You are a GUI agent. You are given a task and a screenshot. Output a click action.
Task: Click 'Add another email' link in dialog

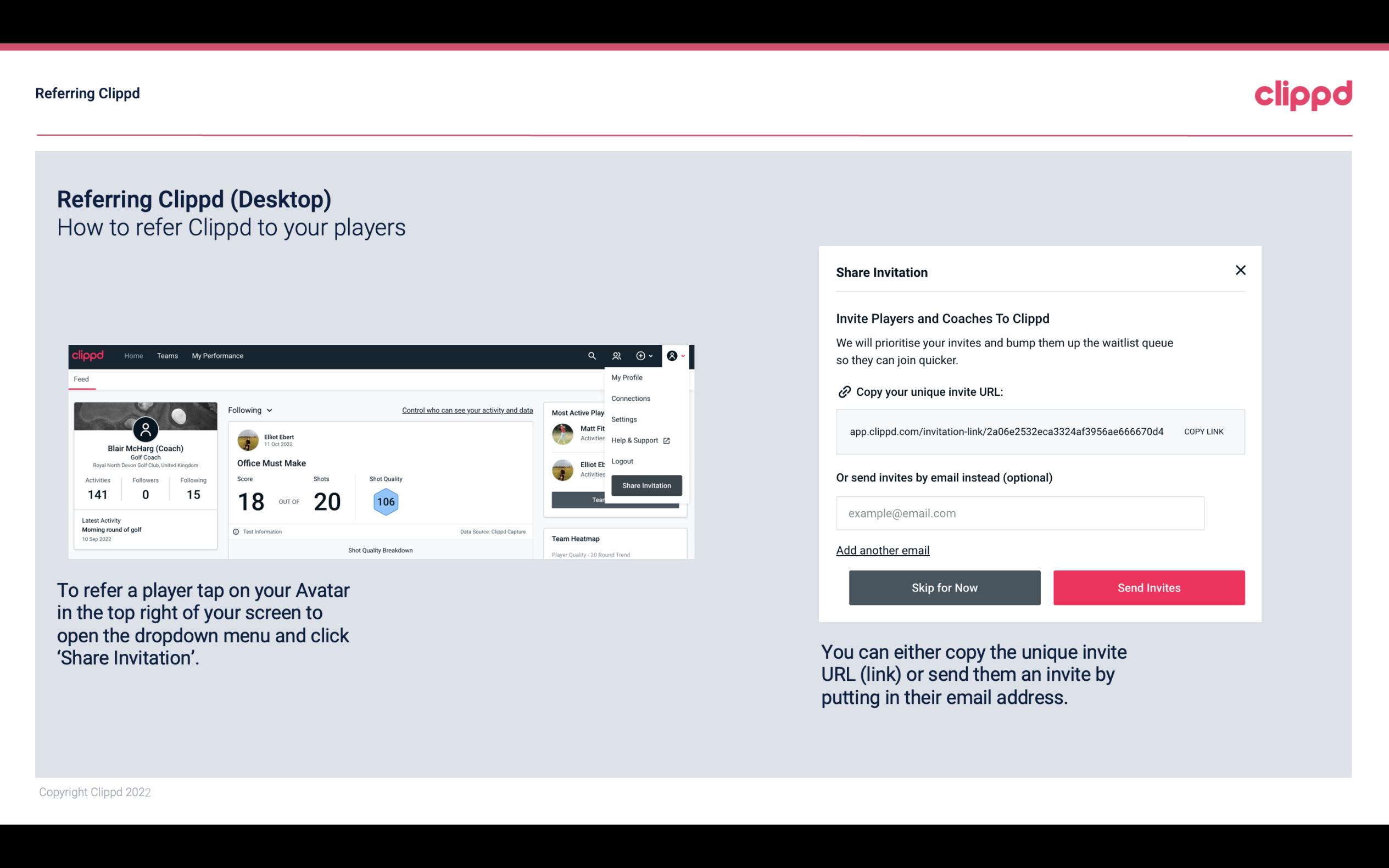point(882,549)
